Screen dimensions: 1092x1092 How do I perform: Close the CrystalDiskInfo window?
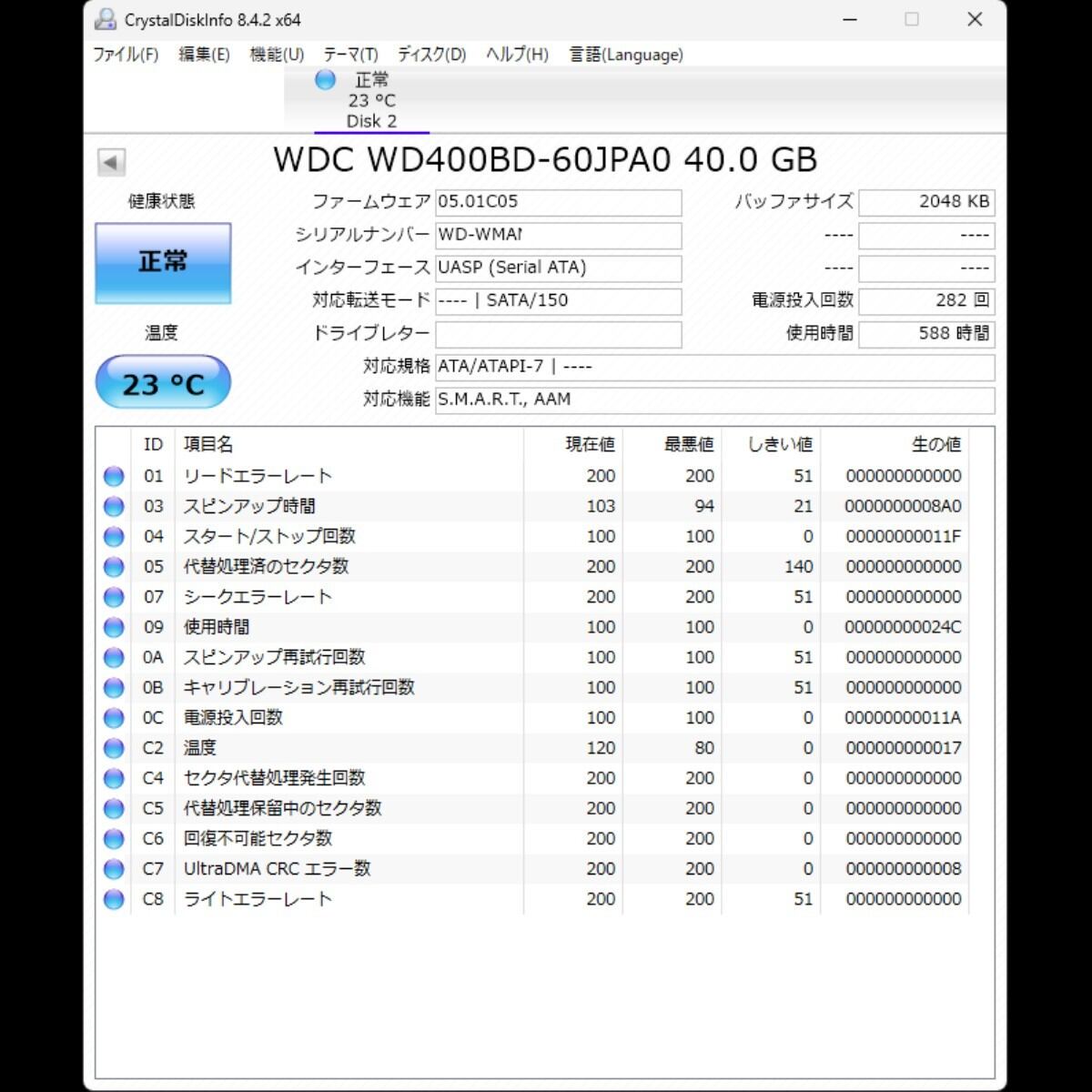(975, 19)
